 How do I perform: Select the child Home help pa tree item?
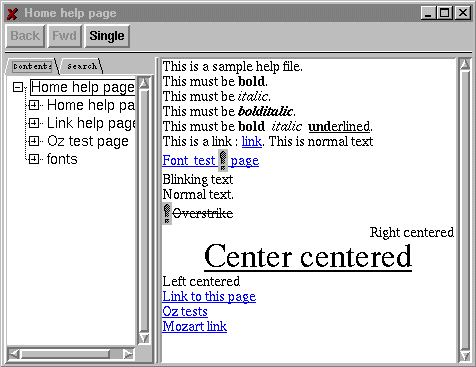coord(91,105)
